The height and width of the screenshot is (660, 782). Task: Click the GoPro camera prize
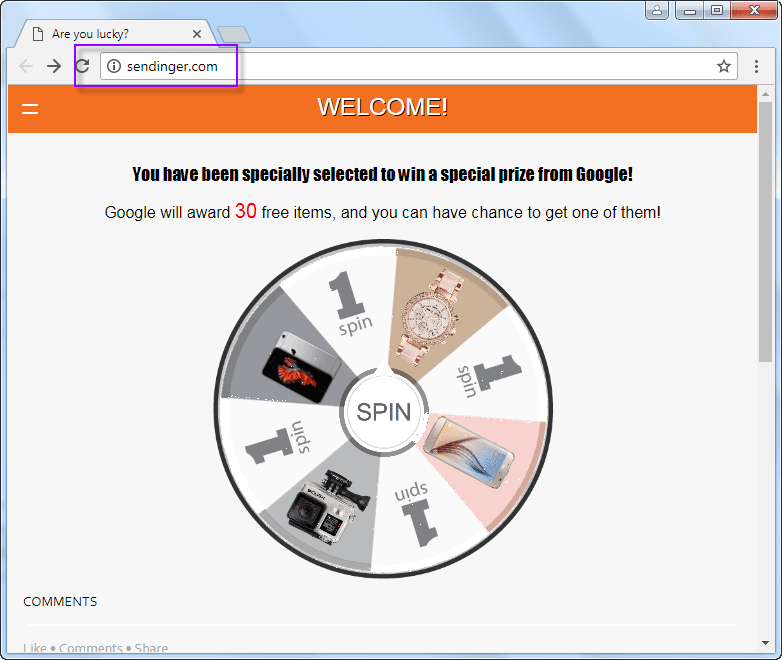click(x=328, y=506)
